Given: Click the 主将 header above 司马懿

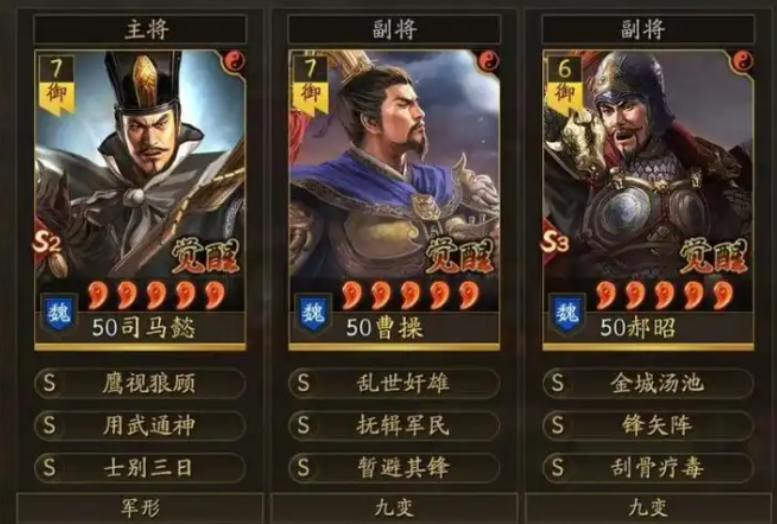Looking at the screenshot, I should [x=140, y=30].
